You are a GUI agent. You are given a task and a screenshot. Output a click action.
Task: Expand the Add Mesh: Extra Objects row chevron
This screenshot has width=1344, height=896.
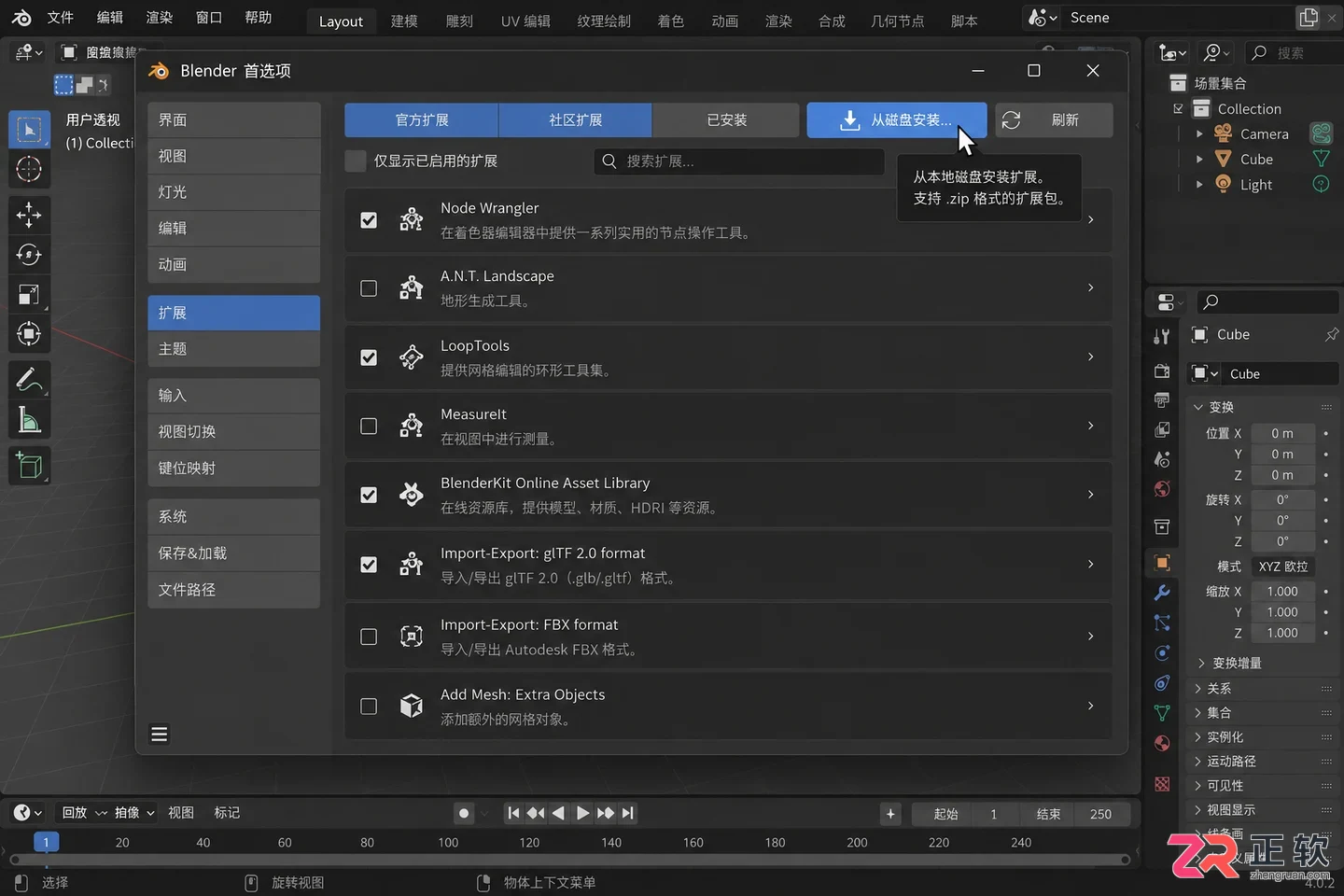[1090, 706]
